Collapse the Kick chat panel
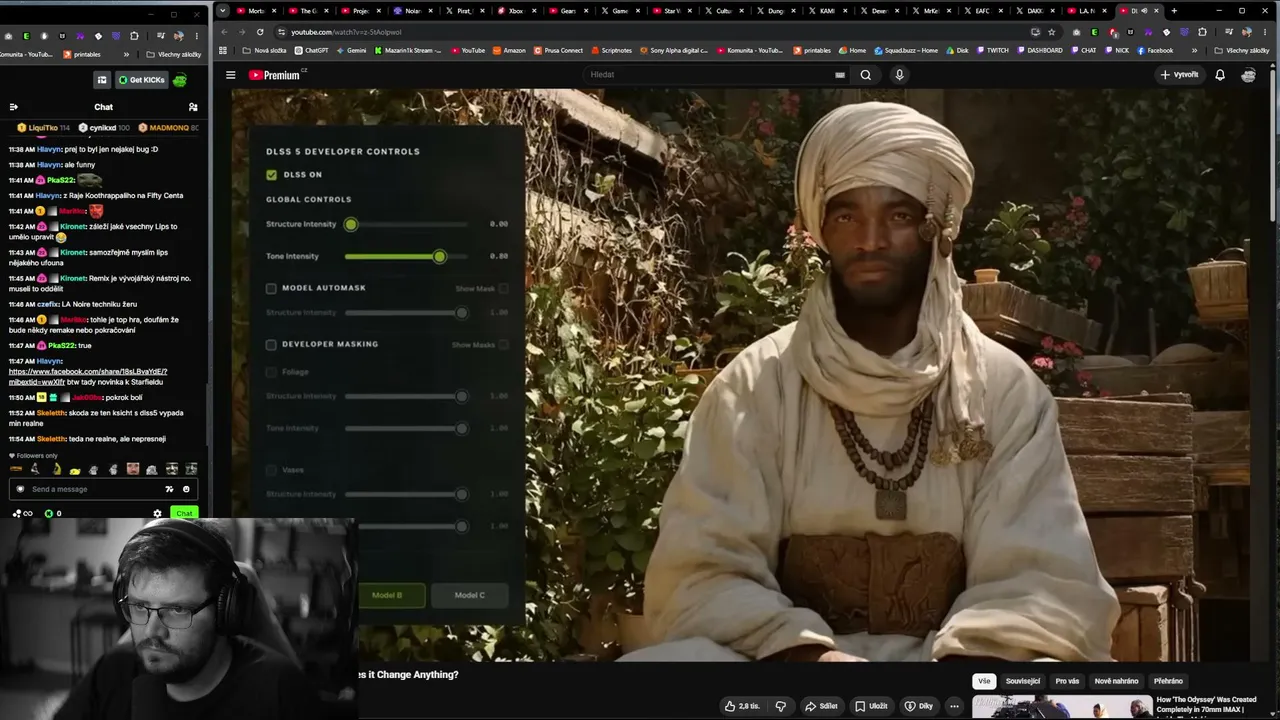Image resolution: width=1280 pixels, height=720 pixels. [13, 107]
